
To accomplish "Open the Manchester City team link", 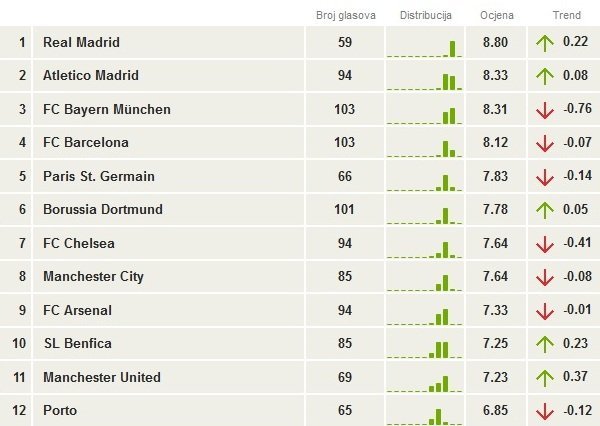I will point(93,277).
